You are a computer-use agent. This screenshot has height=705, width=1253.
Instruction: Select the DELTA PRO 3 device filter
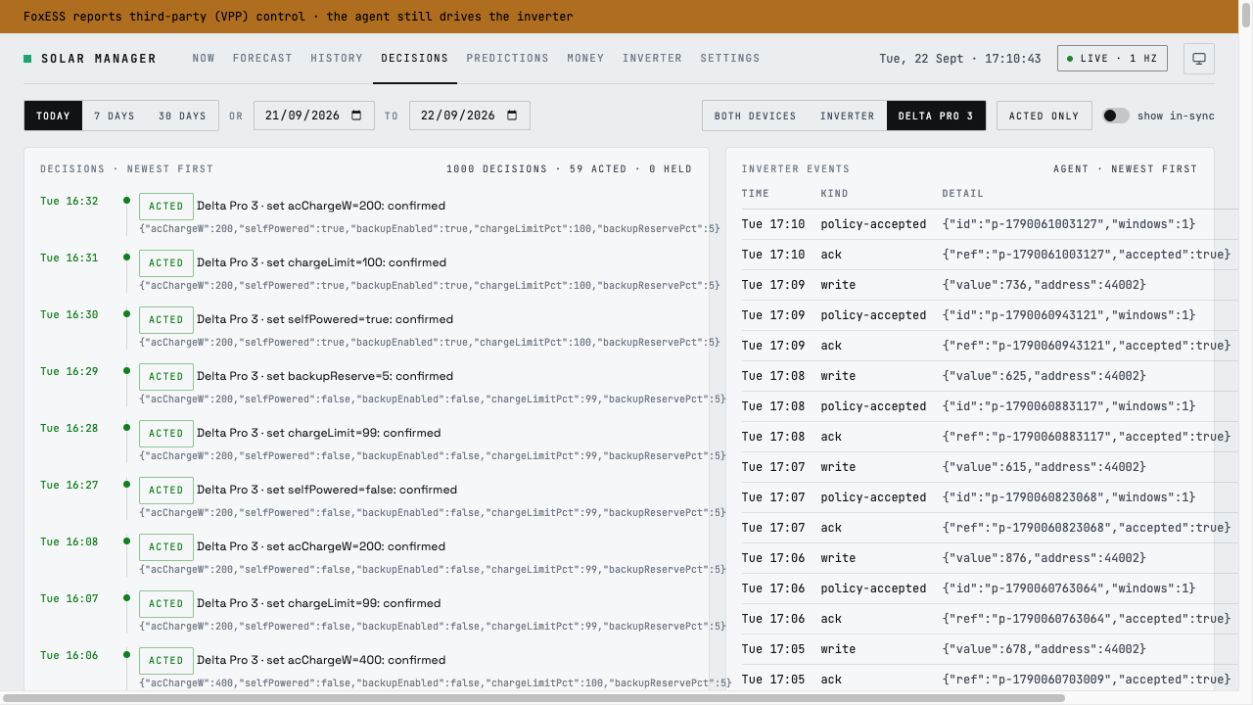click(936, 116)
